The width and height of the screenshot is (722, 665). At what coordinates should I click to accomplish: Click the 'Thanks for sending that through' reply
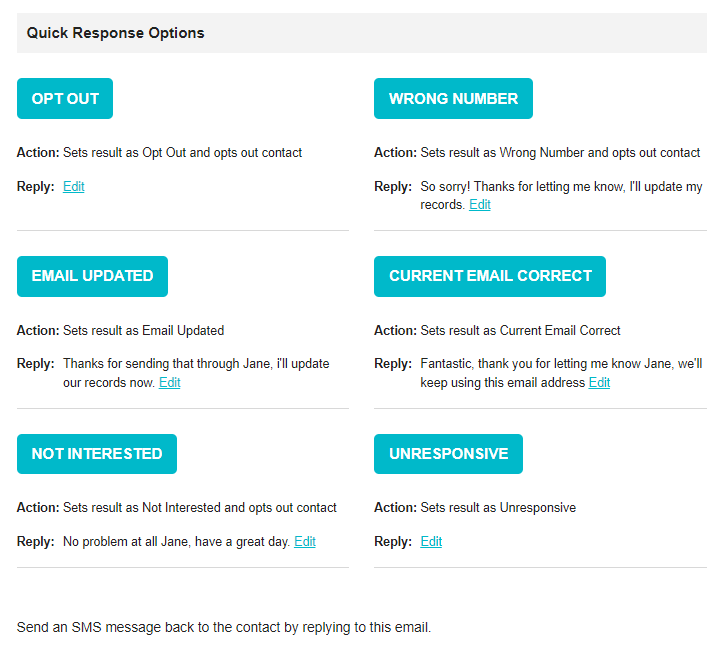click(x=196, y=373)
